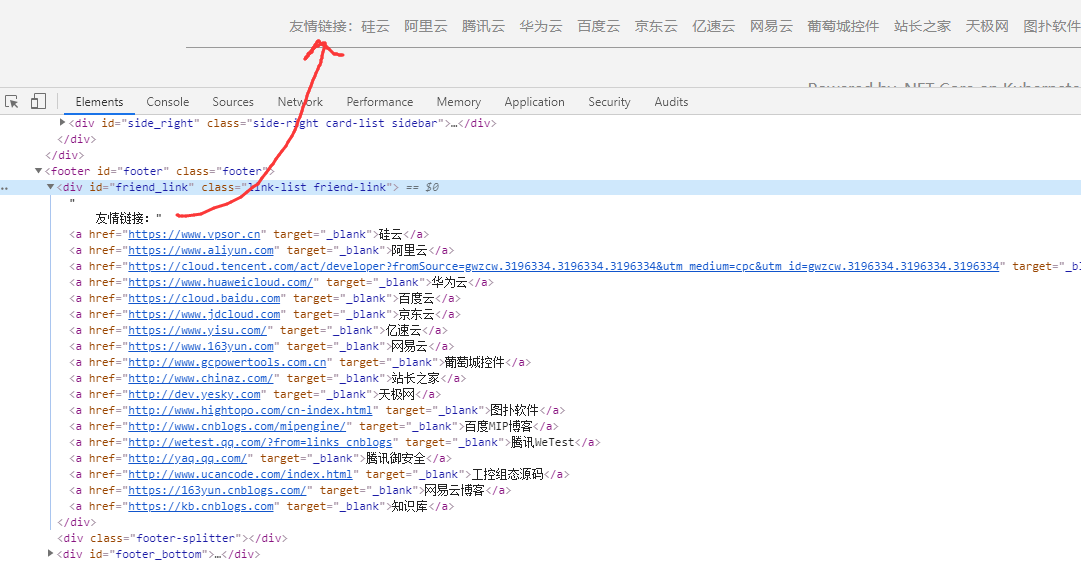
Task: Click the 阿里云 link in page footer
Action: click(x=425, y=26)
